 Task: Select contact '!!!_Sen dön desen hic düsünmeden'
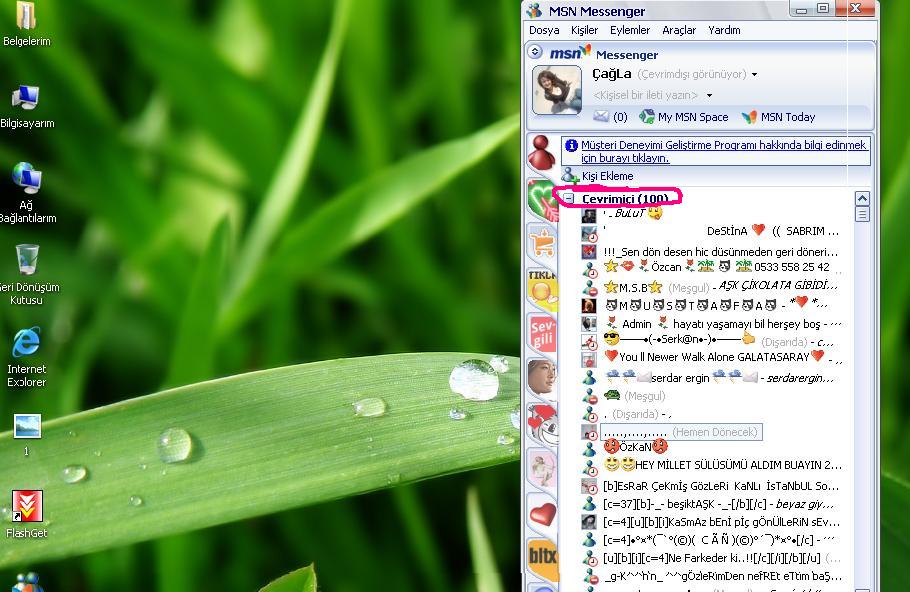click(x=720, y=252)
